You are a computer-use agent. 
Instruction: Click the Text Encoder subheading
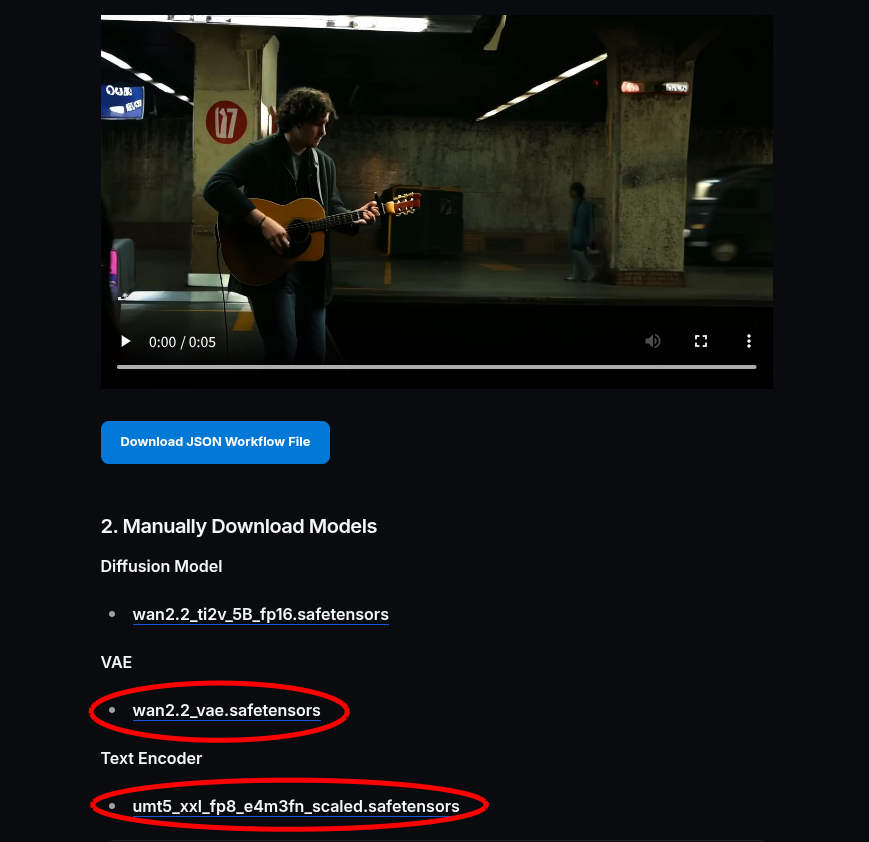click(151, 758)
